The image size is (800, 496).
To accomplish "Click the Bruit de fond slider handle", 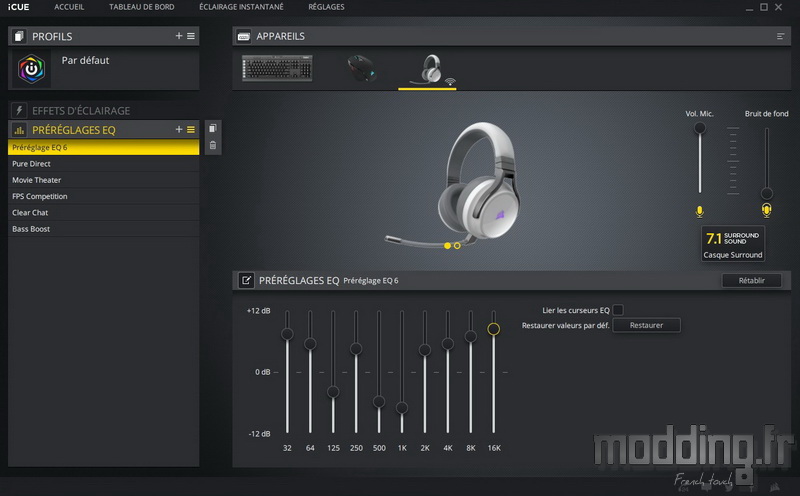I will click(766, 193).
